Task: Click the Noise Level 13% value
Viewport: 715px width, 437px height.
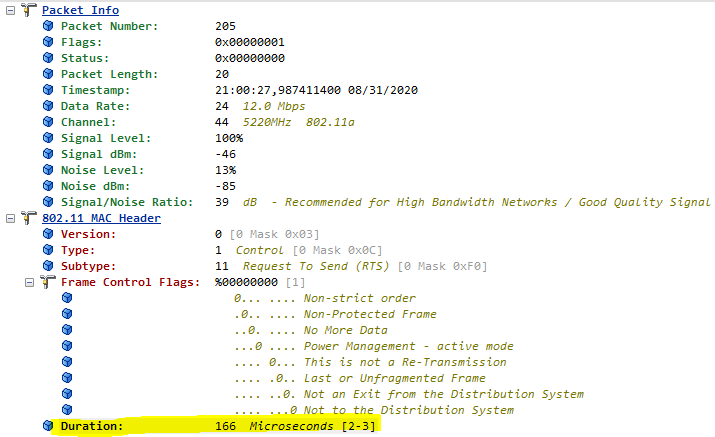Action: pos(226,170)
